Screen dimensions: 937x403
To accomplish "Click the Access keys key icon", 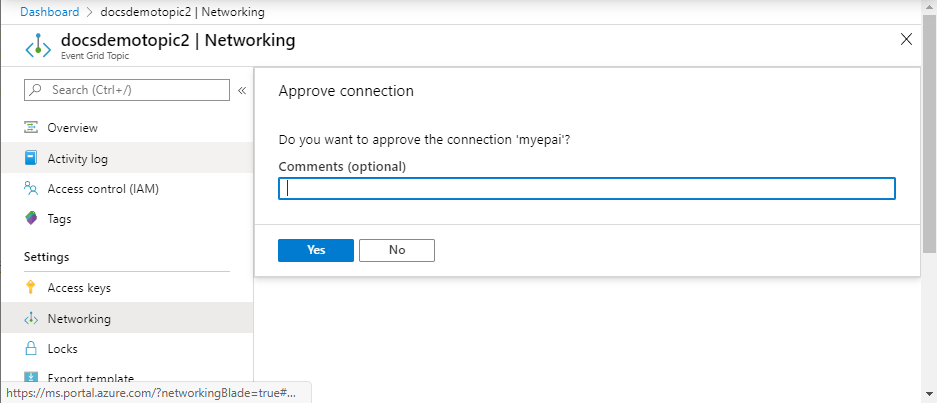I will point(31,288).
